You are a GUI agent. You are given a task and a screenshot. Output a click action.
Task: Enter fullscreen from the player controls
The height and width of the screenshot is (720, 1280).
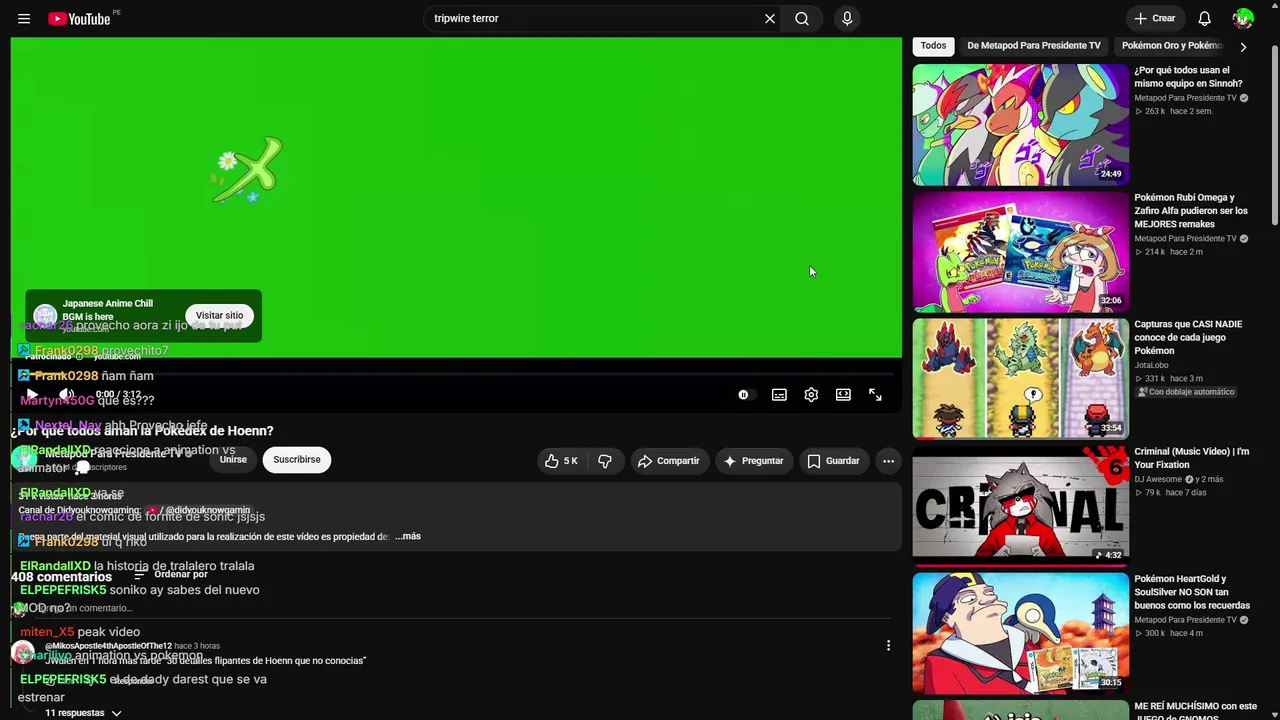(x=875, y=395)
